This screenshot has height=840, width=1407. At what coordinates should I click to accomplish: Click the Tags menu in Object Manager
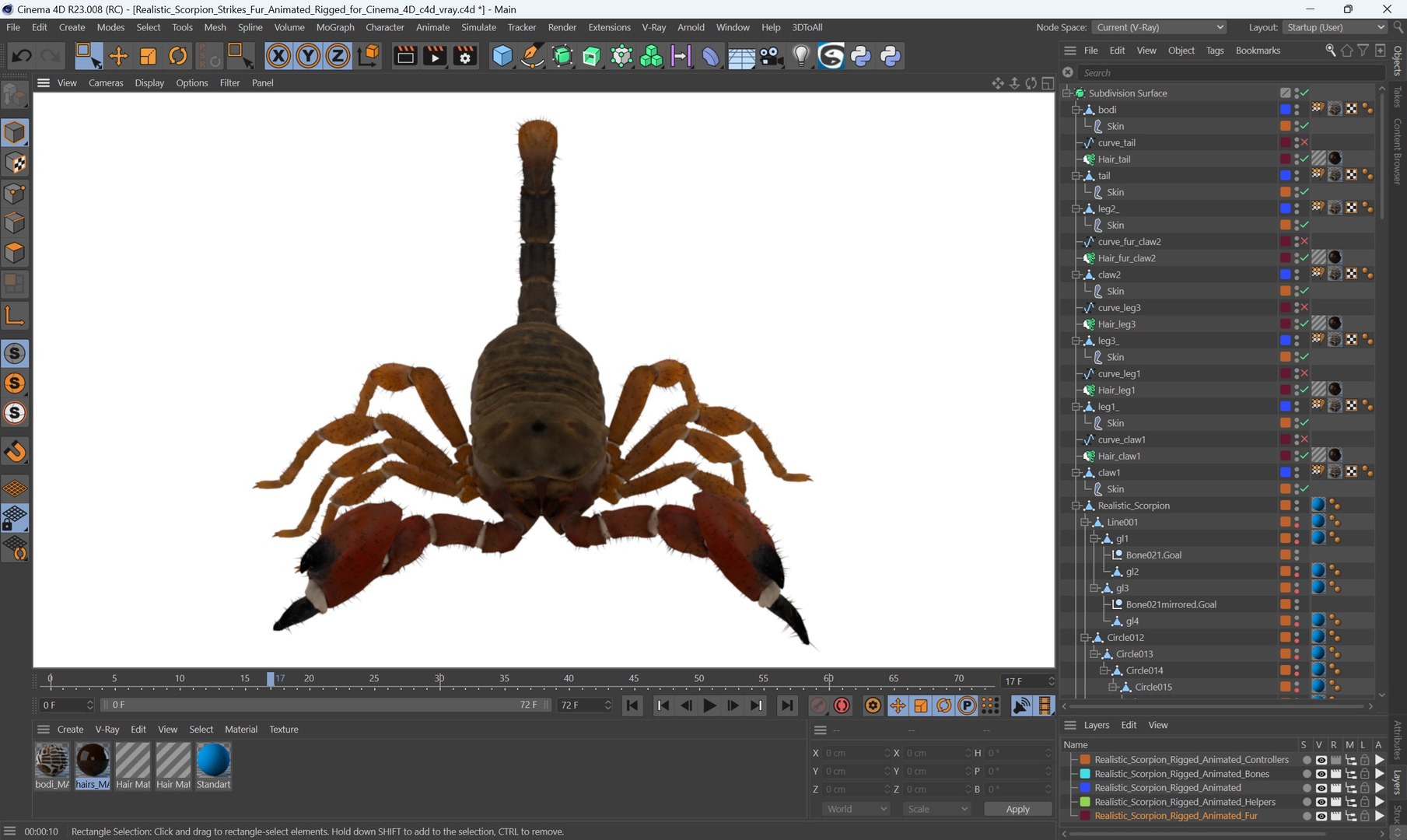1215,51
